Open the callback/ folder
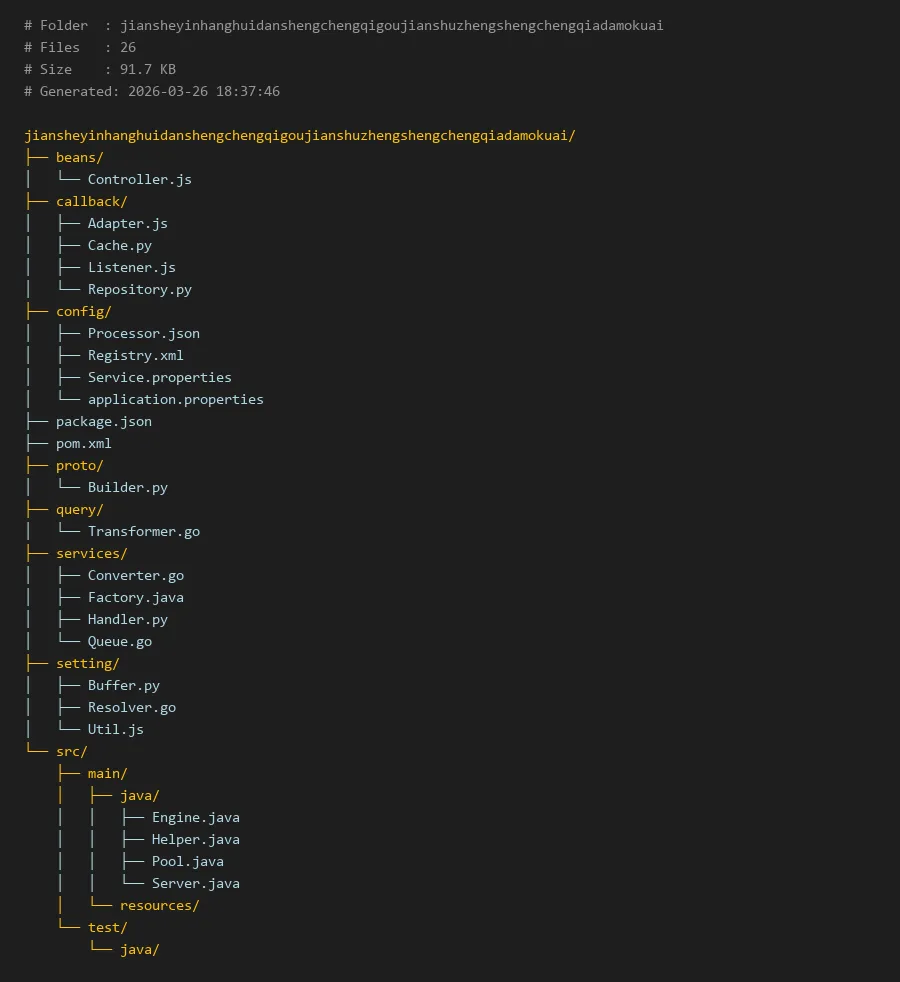Viewport: 900px width, 982px height. click(x=91, y=201)
